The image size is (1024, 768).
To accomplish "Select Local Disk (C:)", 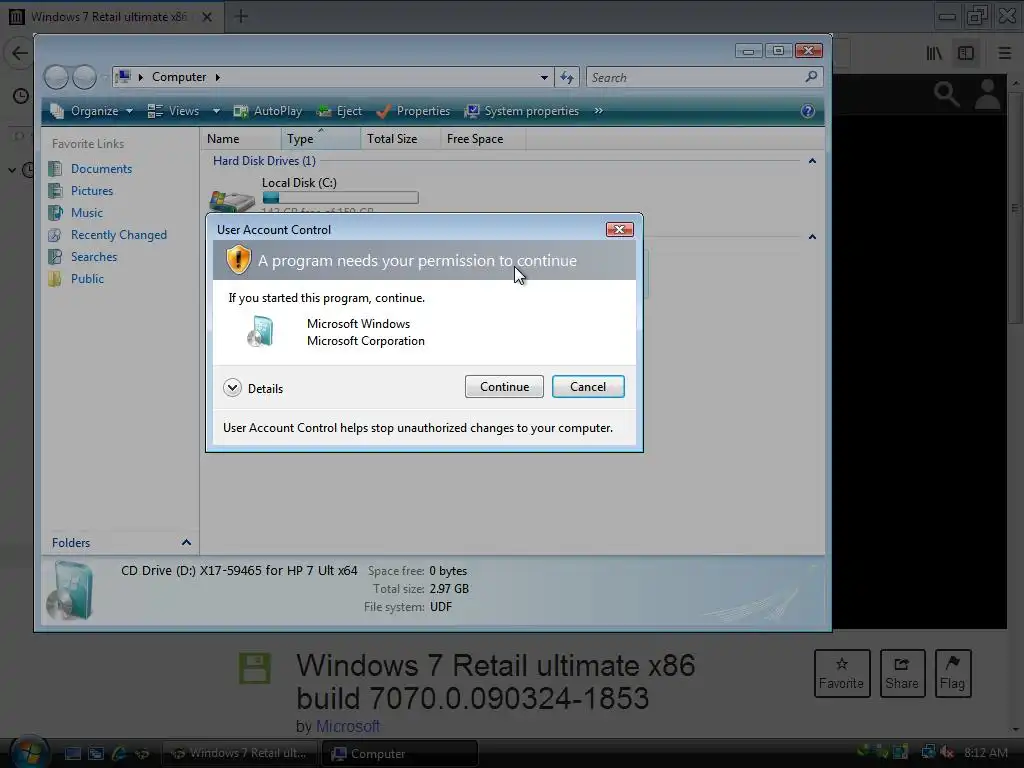I will click(x=299, y=183).
